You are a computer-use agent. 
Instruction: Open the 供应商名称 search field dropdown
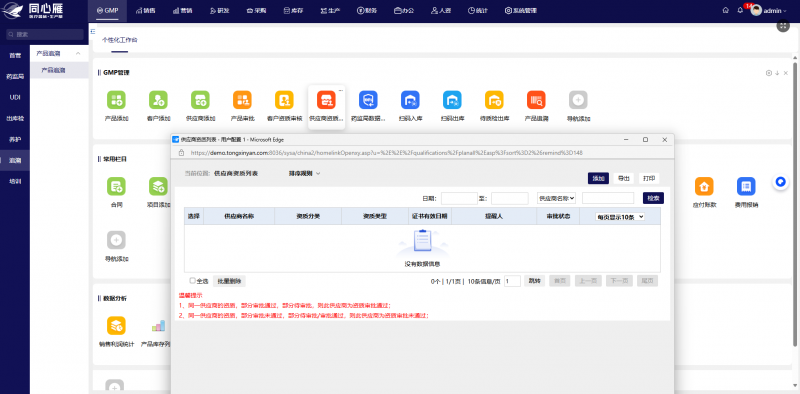point(556,198)
